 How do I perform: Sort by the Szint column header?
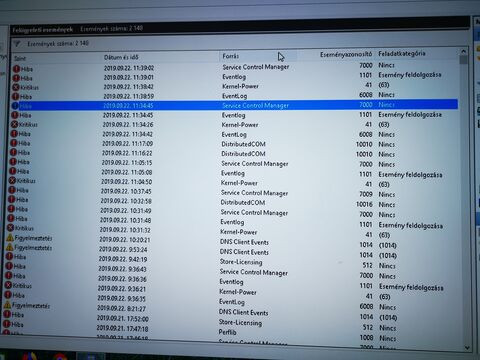(20, 58)
